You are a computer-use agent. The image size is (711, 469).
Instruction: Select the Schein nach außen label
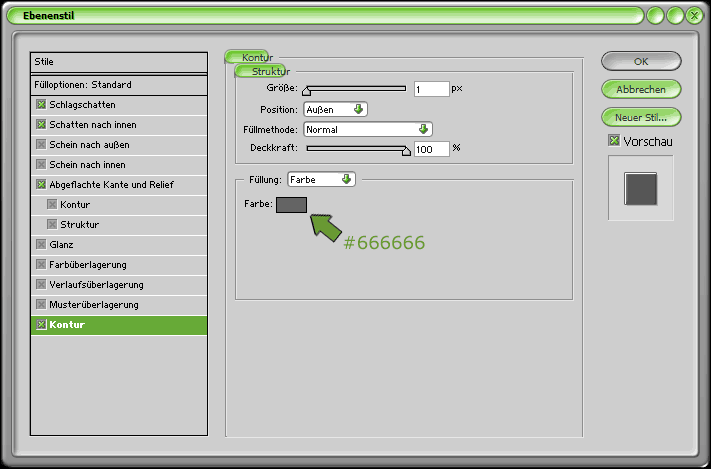89,145
